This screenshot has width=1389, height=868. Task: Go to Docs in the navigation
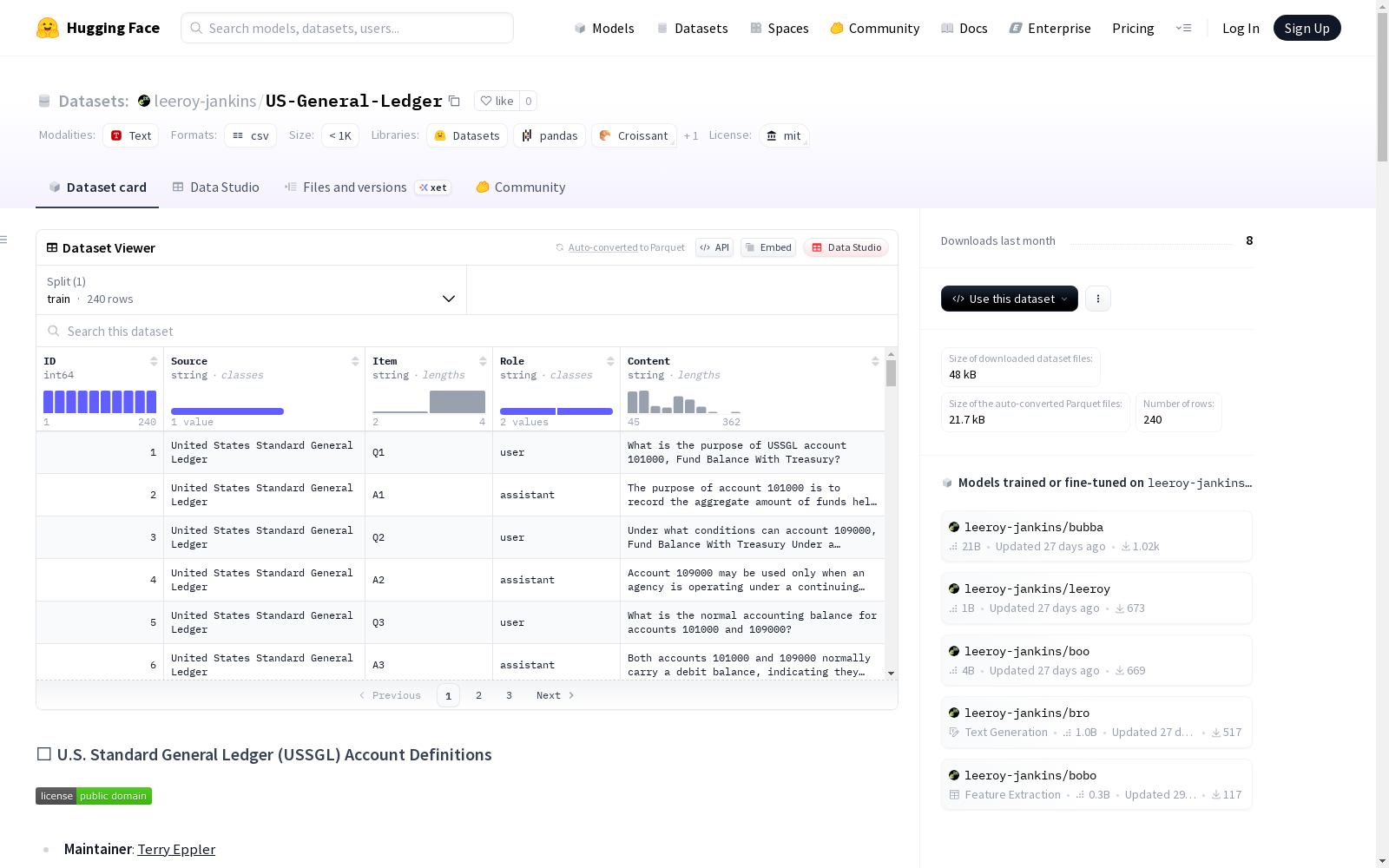(964, 28)
